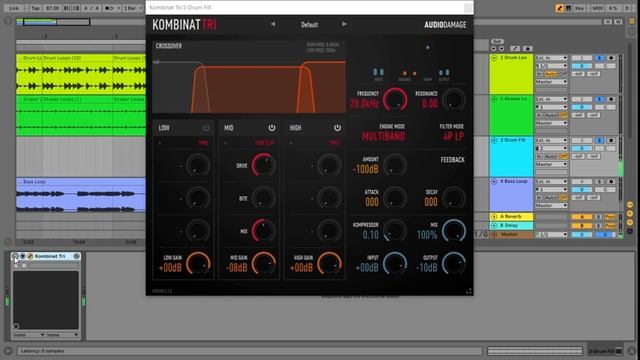The image size is (640, 360).
Task: Click the master MIX knob showing 100%
Action: pos(453,231)
